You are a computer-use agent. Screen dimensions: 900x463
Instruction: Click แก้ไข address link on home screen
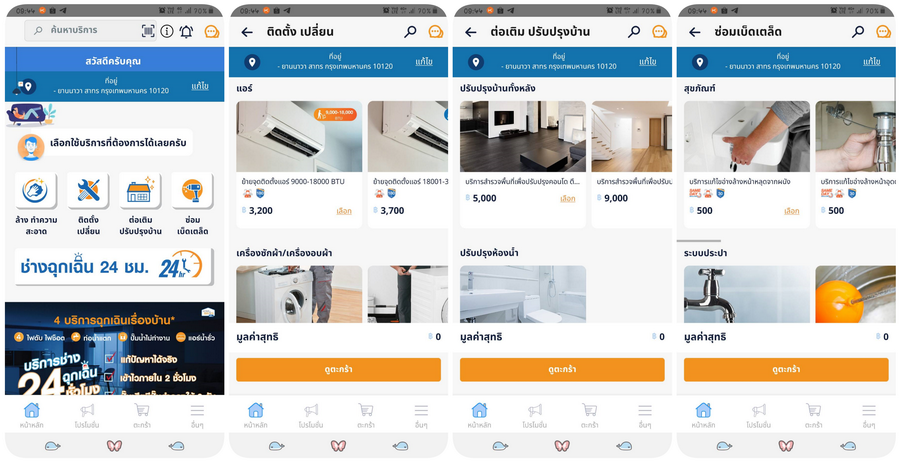coord(200,86)
